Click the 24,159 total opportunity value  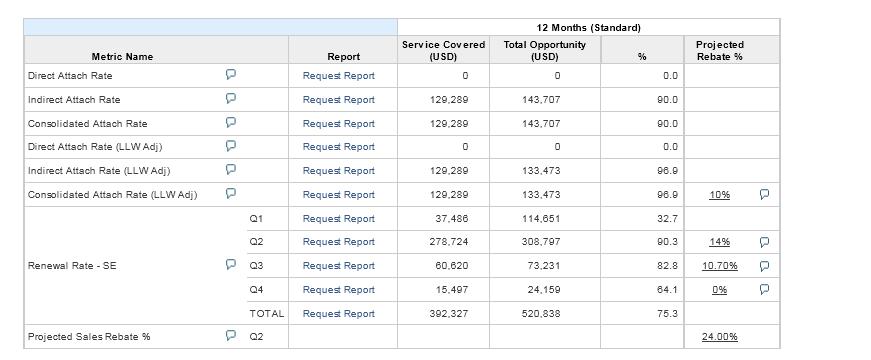pos(543,289)
